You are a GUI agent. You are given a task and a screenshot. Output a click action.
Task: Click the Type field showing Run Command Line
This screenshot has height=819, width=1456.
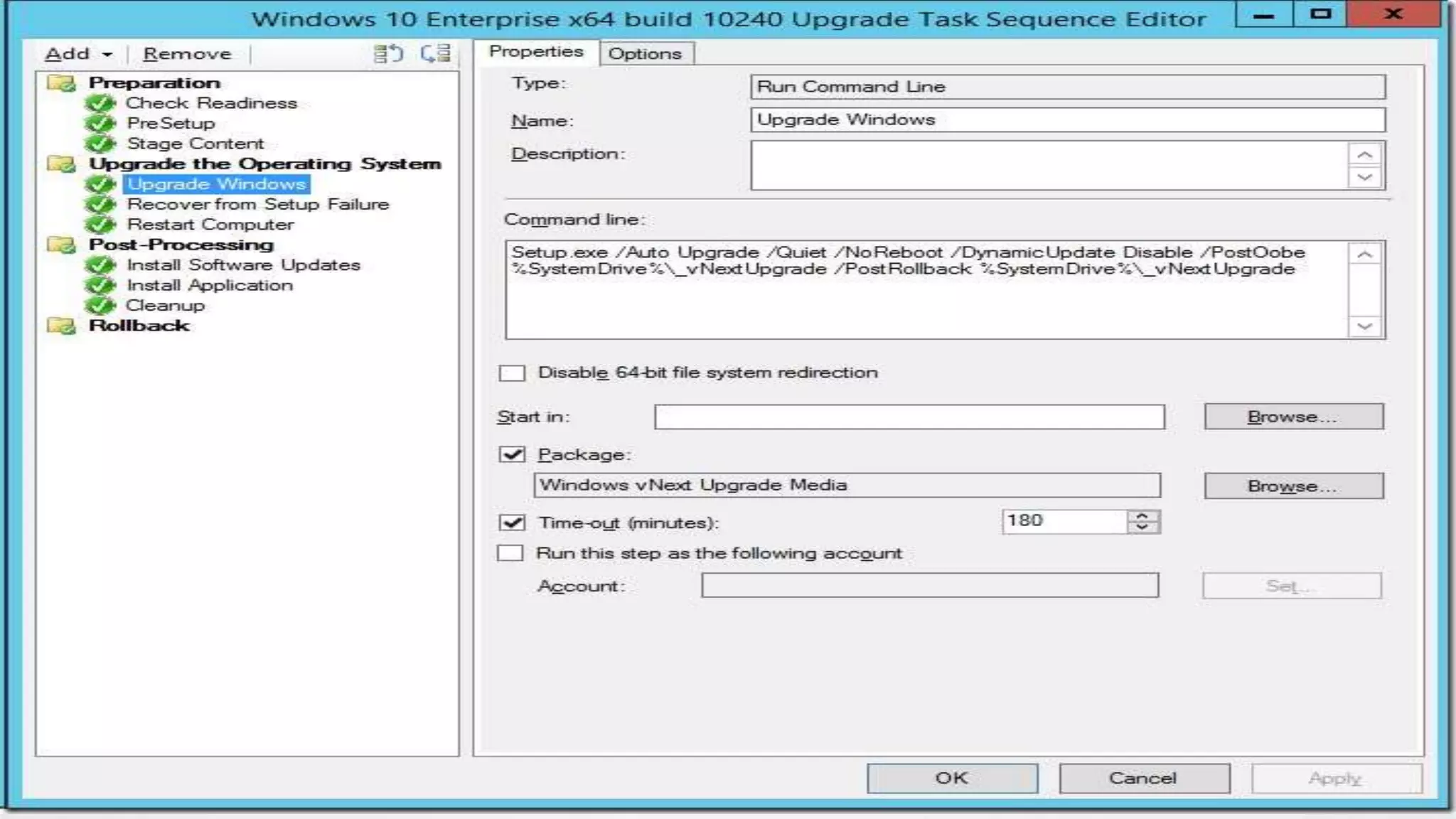point(1068,87)
